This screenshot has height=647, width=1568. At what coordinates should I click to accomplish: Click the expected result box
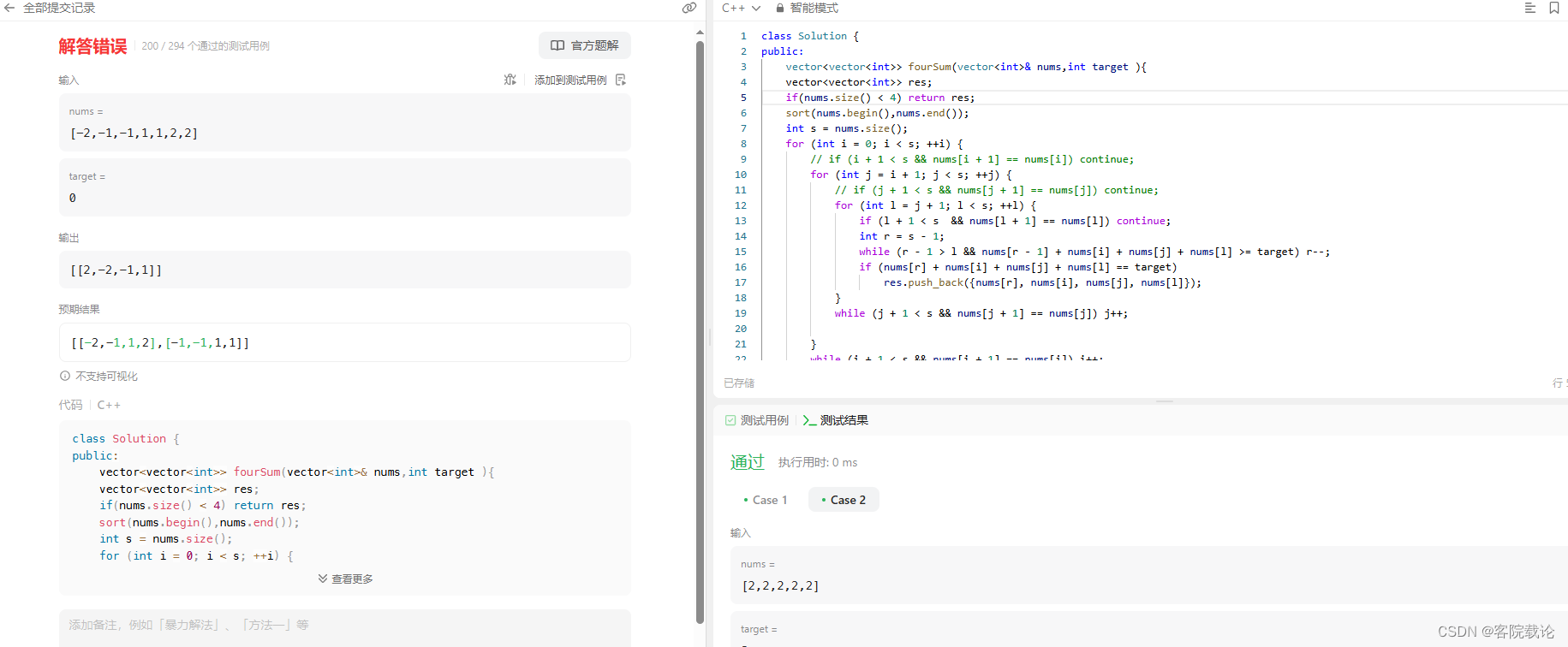345,342
